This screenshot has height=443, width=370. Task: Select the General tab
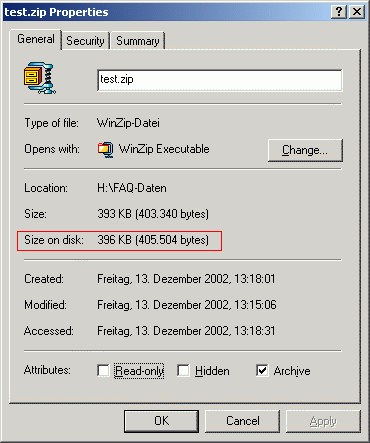click(x=36, y=39)
